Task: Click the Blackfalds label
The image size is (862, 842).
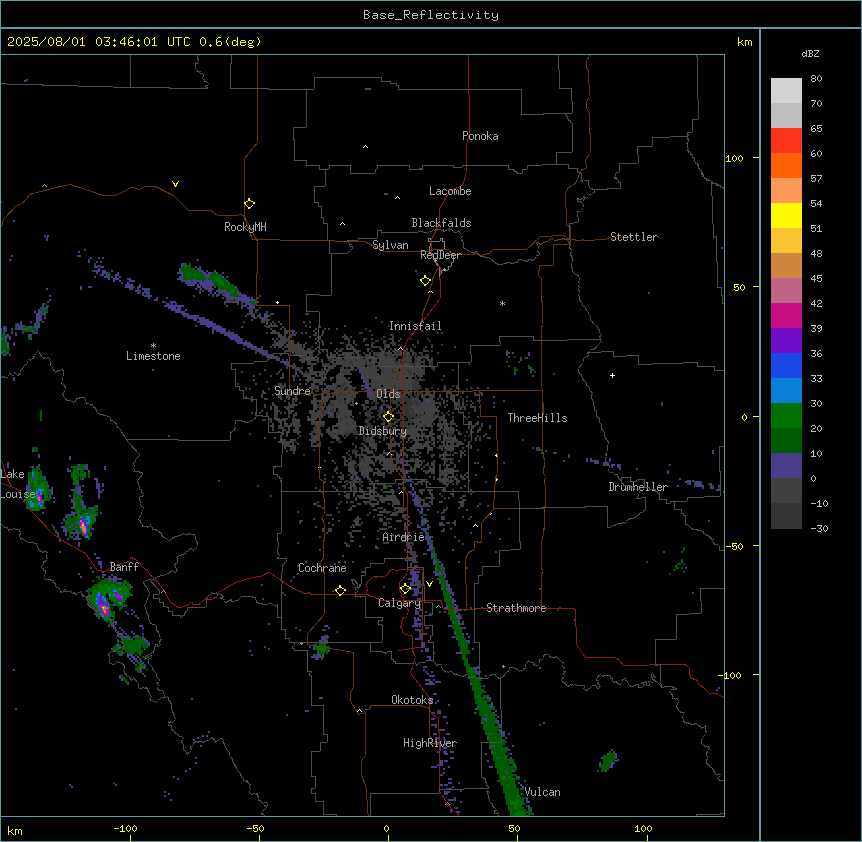Action: click(x=441, y=223)
